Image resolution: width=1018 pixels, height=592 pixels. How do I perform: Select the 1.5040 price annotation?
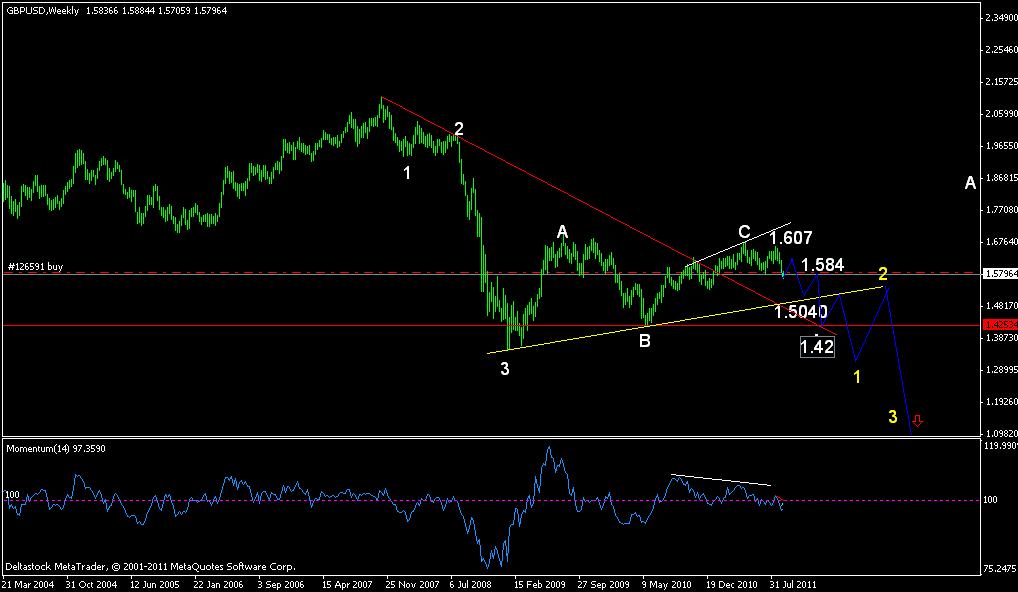[x=801, y=312]
